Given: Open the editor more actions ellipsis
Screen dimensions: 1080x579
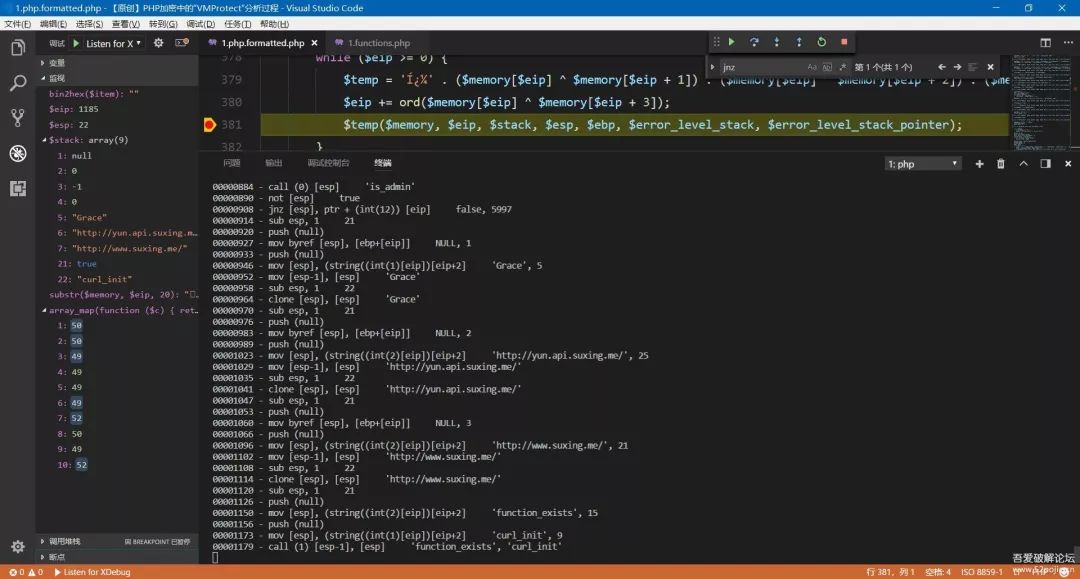Looking at the screenshot, I should (x=1068, y=43).
